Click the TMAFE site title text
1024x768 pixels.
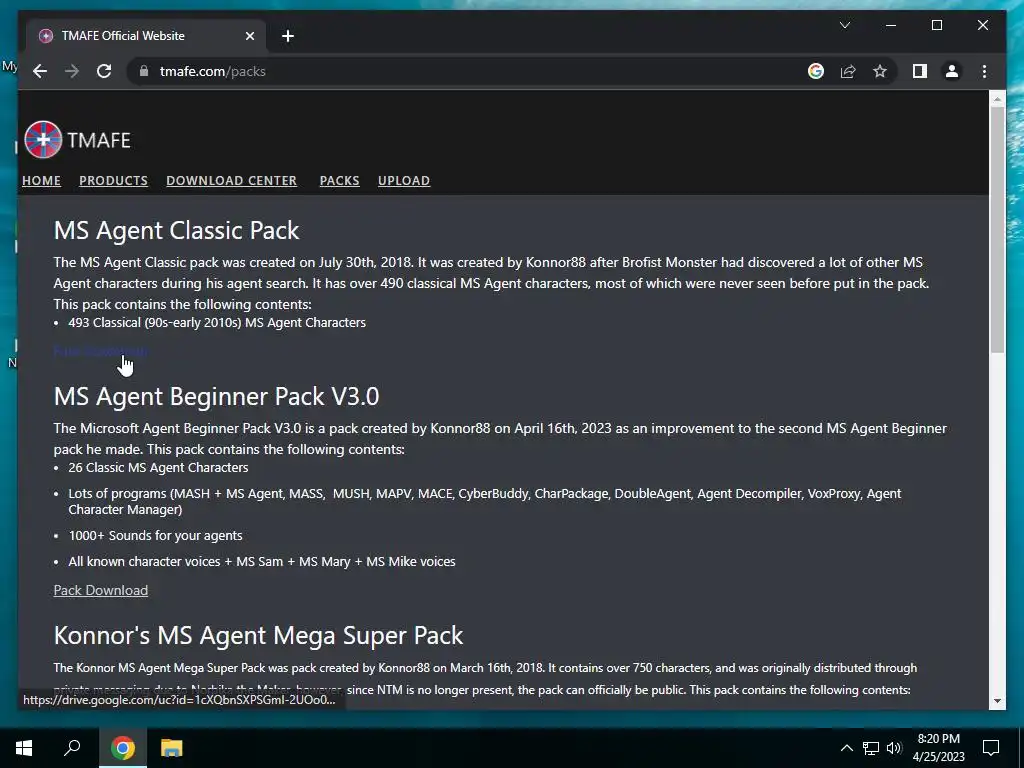99,140
